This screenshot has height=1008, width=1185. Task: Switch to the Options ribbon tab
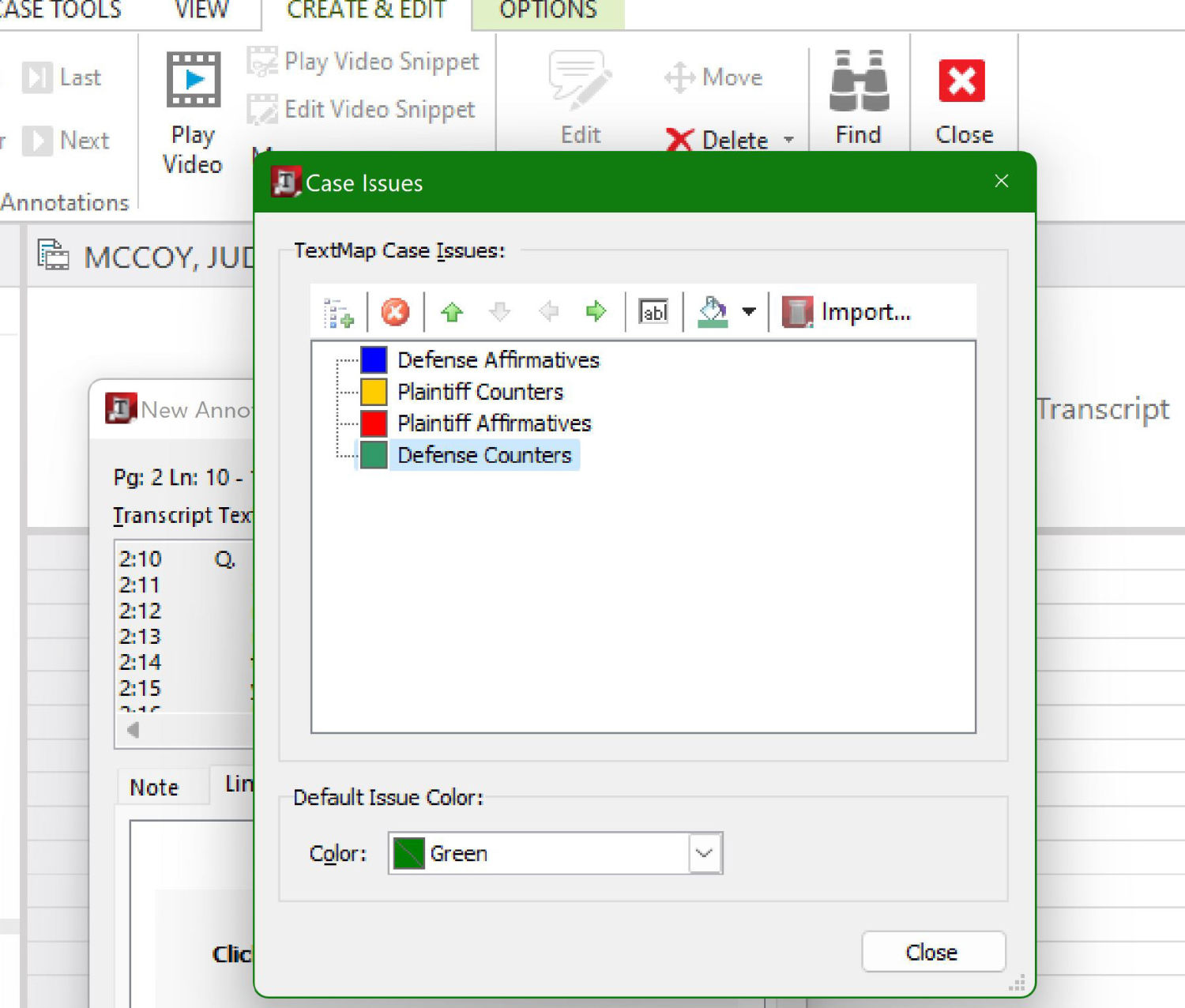[x=547, y=11]
